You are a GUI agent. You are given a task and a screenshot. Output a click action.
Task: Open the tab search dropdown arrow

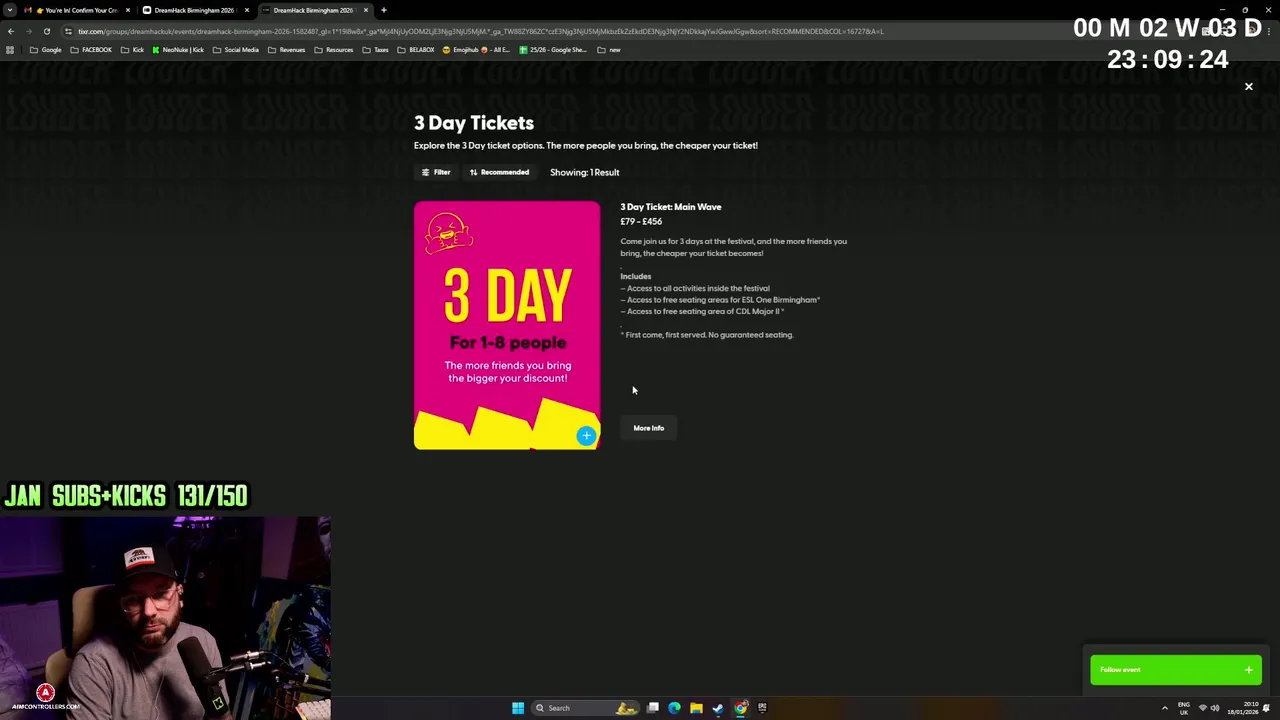(10, 10)
